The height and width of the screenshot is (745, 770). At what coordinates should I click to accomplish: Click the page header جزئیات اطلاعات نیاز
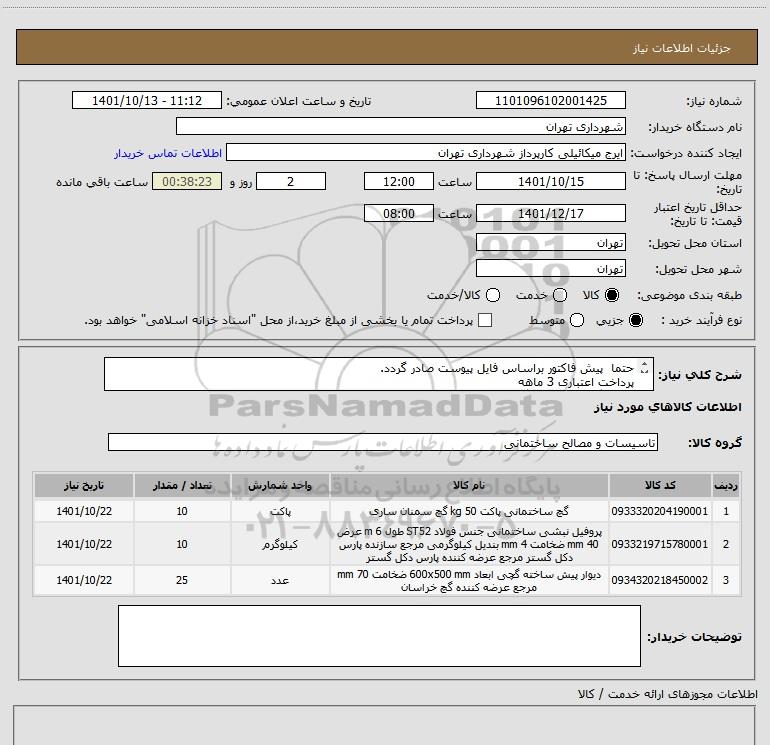682,48
